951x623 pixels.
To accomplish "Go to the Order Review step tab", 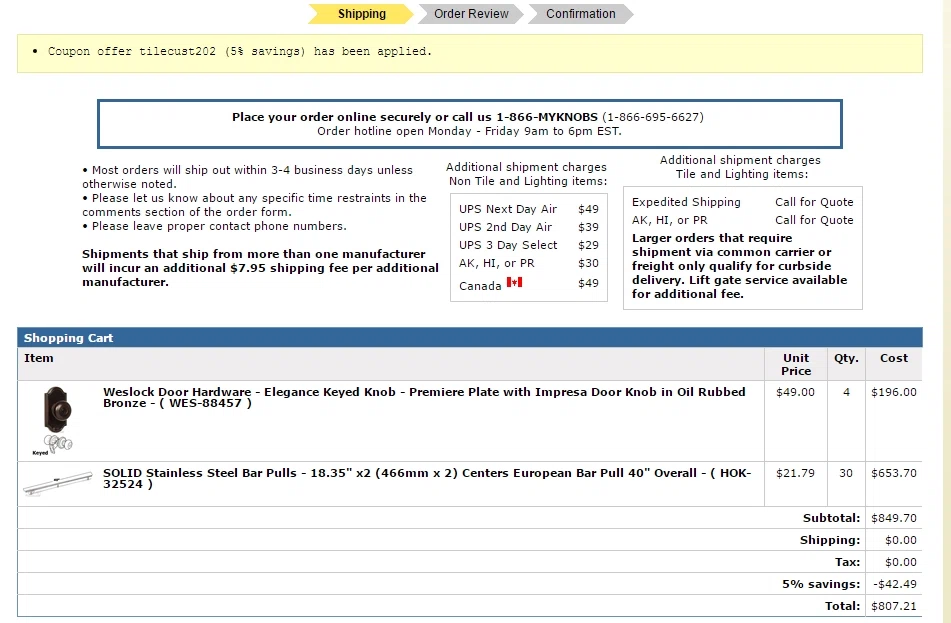I will (x=471, y=14).
